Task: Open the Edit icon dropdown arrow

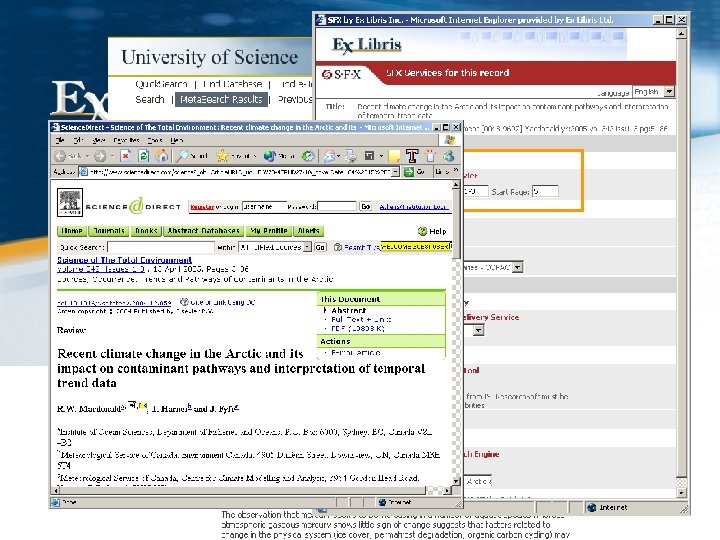Action: pos(381,156)
